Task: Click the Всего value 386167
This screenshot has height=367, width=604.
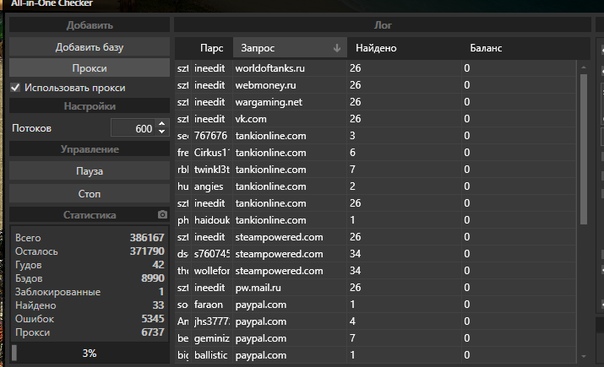Action: coord(147,238)
